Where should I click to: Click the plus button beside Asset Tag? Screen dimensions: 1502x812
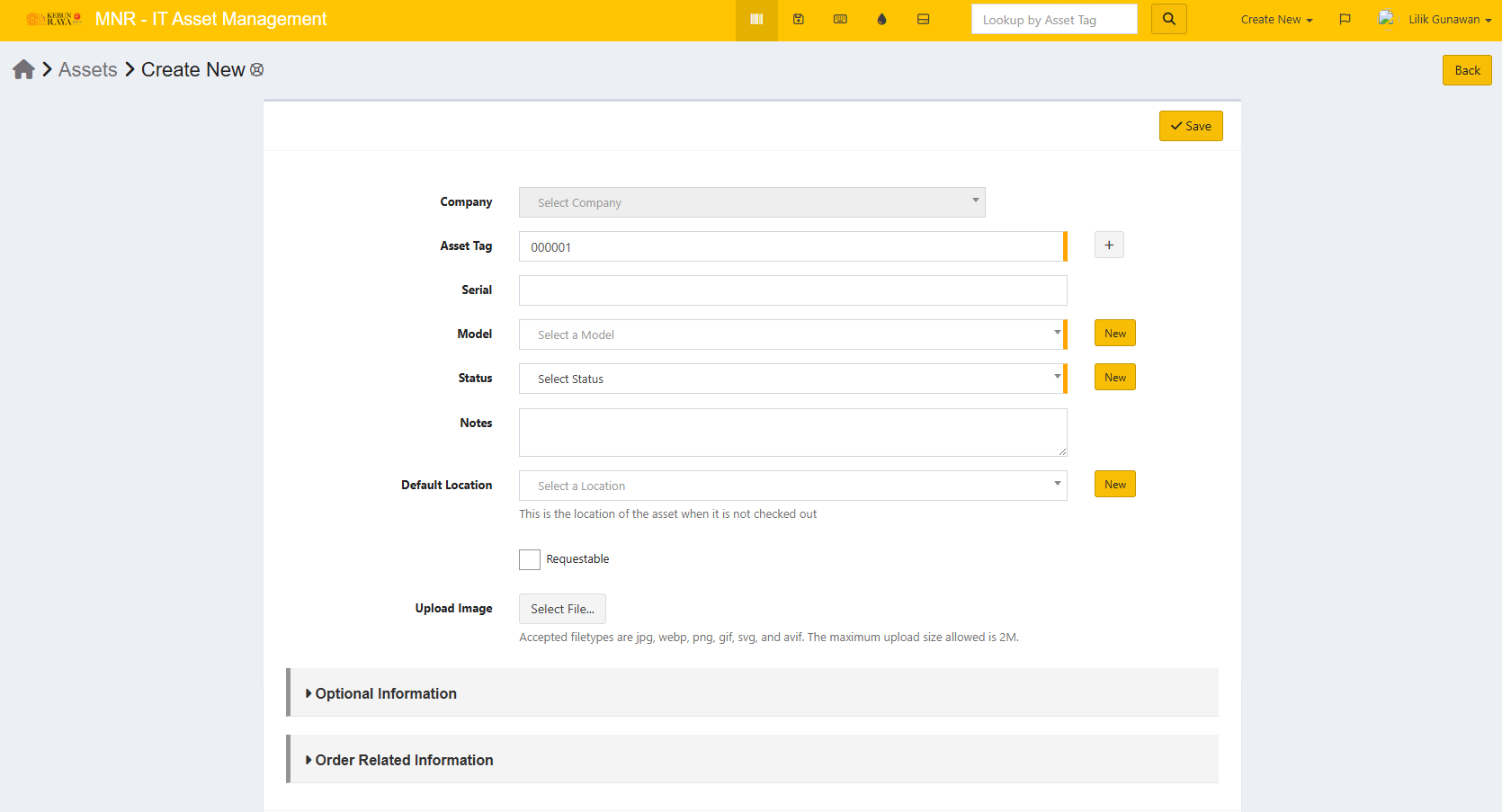(1109, 245)
